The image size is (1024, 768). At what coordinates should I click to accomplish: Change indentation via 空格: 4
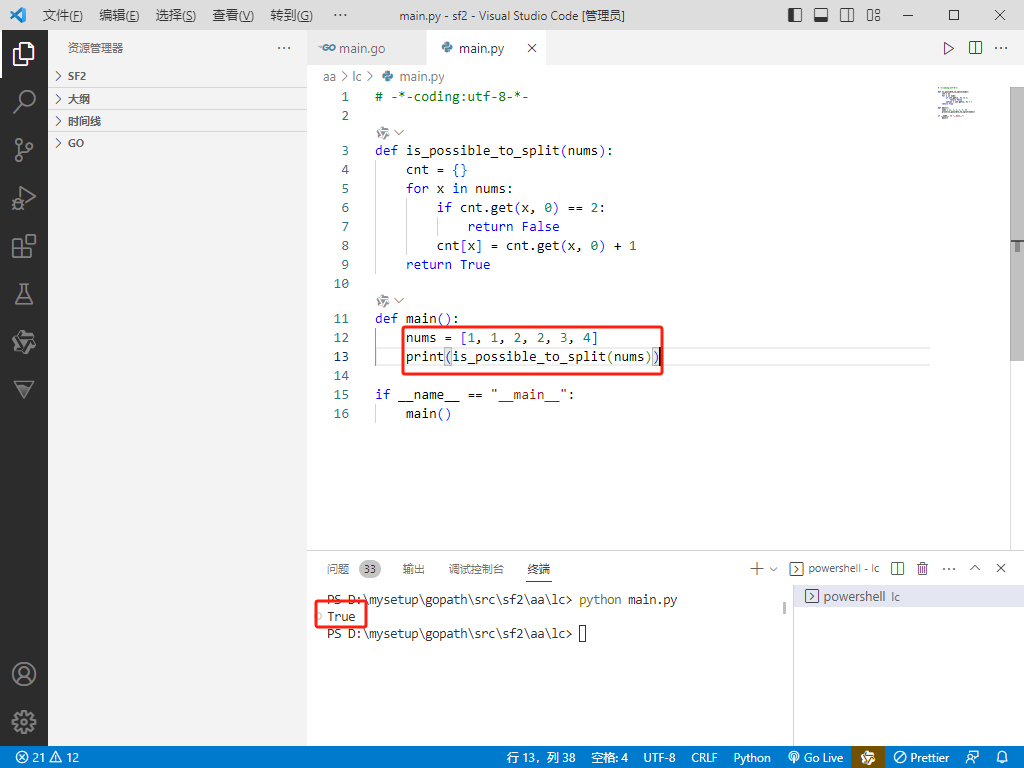pyautogui.click(x=609, y=758)
